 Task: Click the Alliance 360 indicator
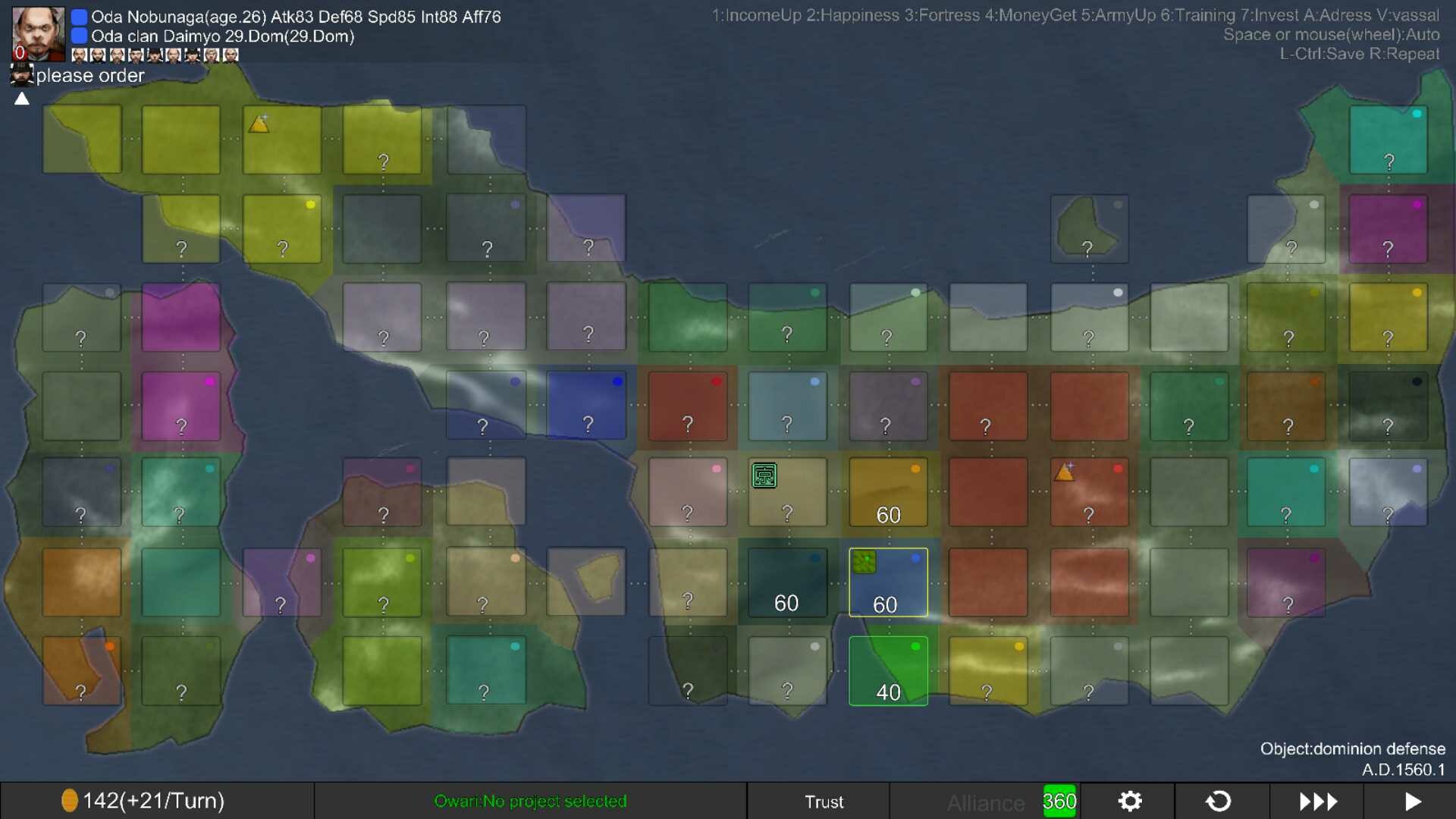[x=1059, y=801]
